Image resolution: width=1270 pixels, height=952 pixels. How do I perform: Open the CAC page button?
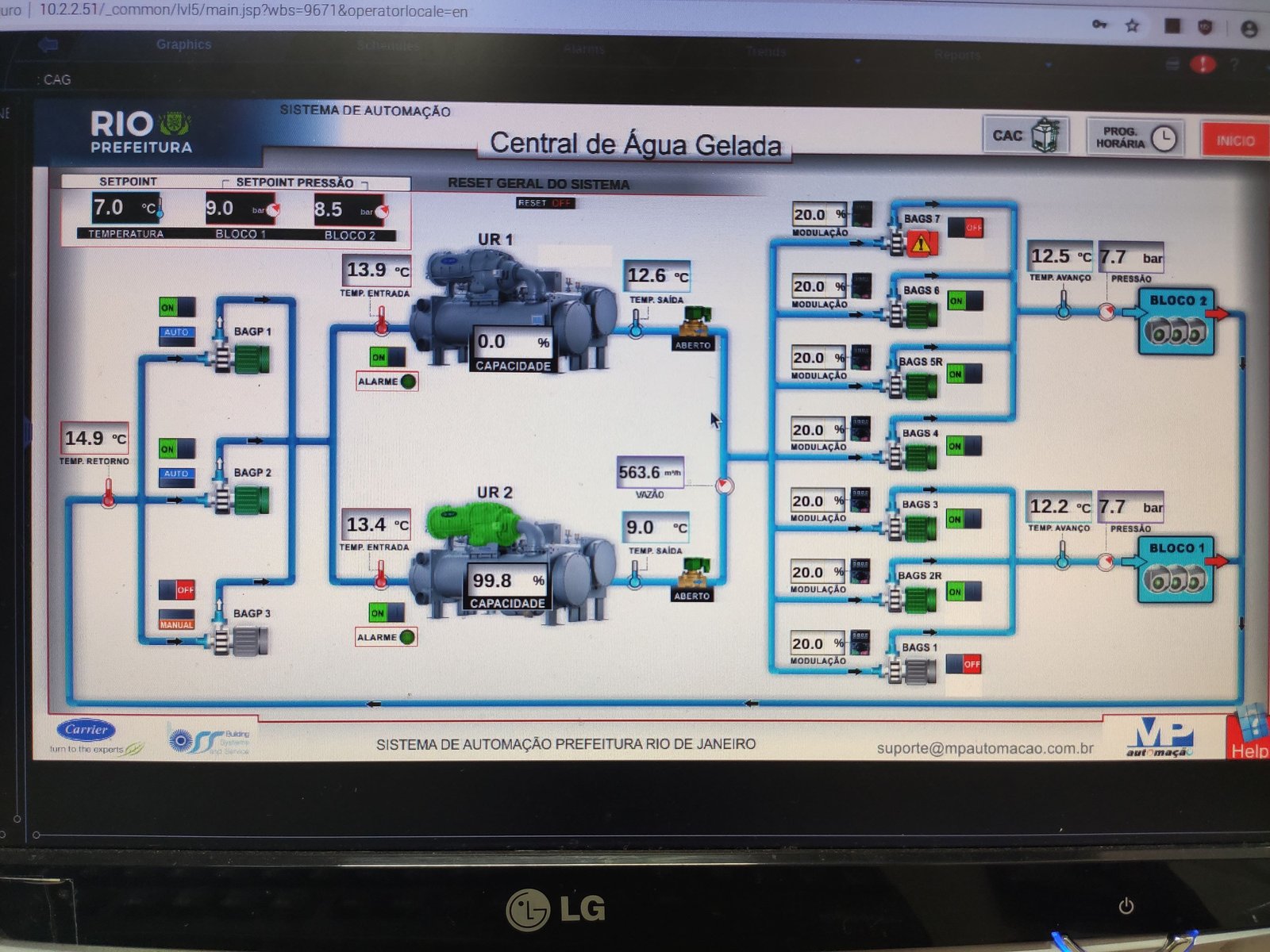[x=1026, y=136]
